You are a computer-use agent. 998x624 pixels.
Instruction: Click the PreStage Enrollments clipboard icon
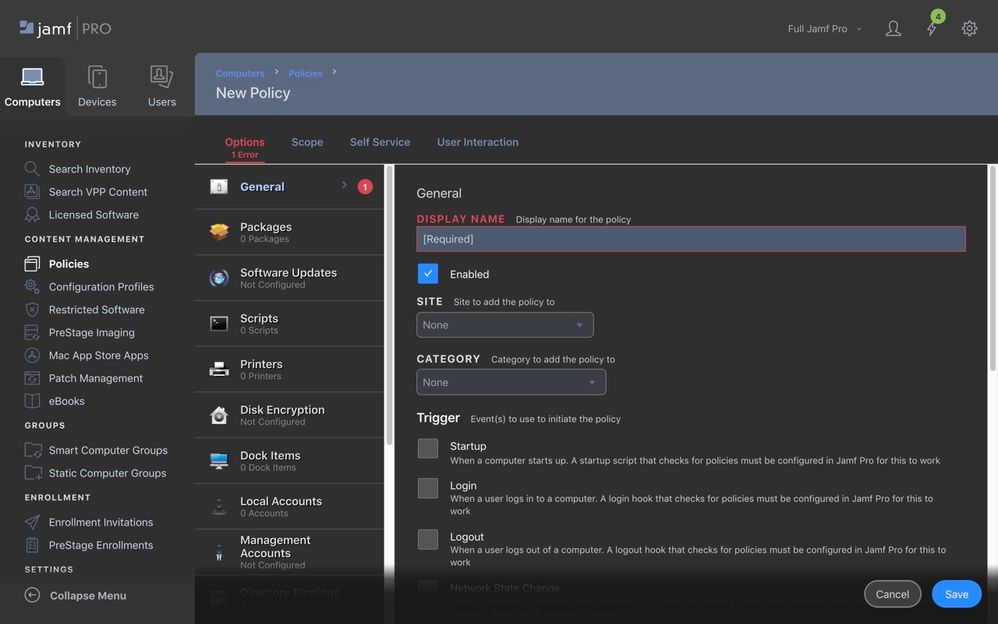pos(32,545)
